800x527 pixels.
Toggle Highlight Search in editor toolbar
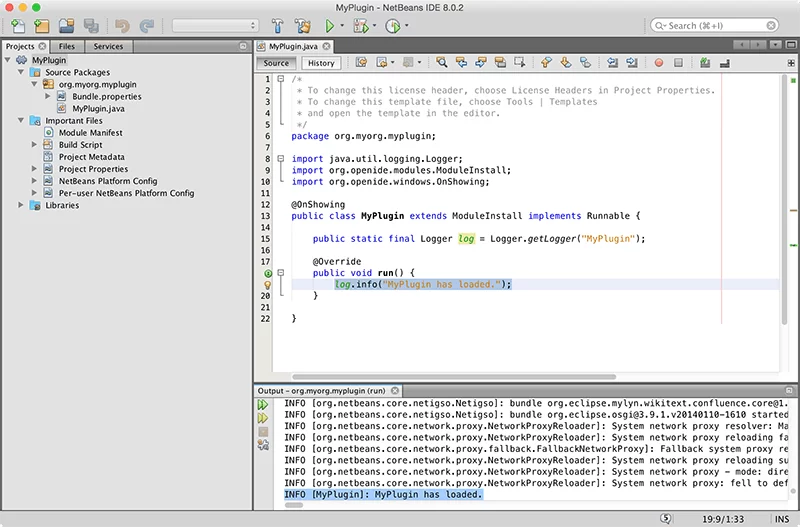tap(500, 63)
